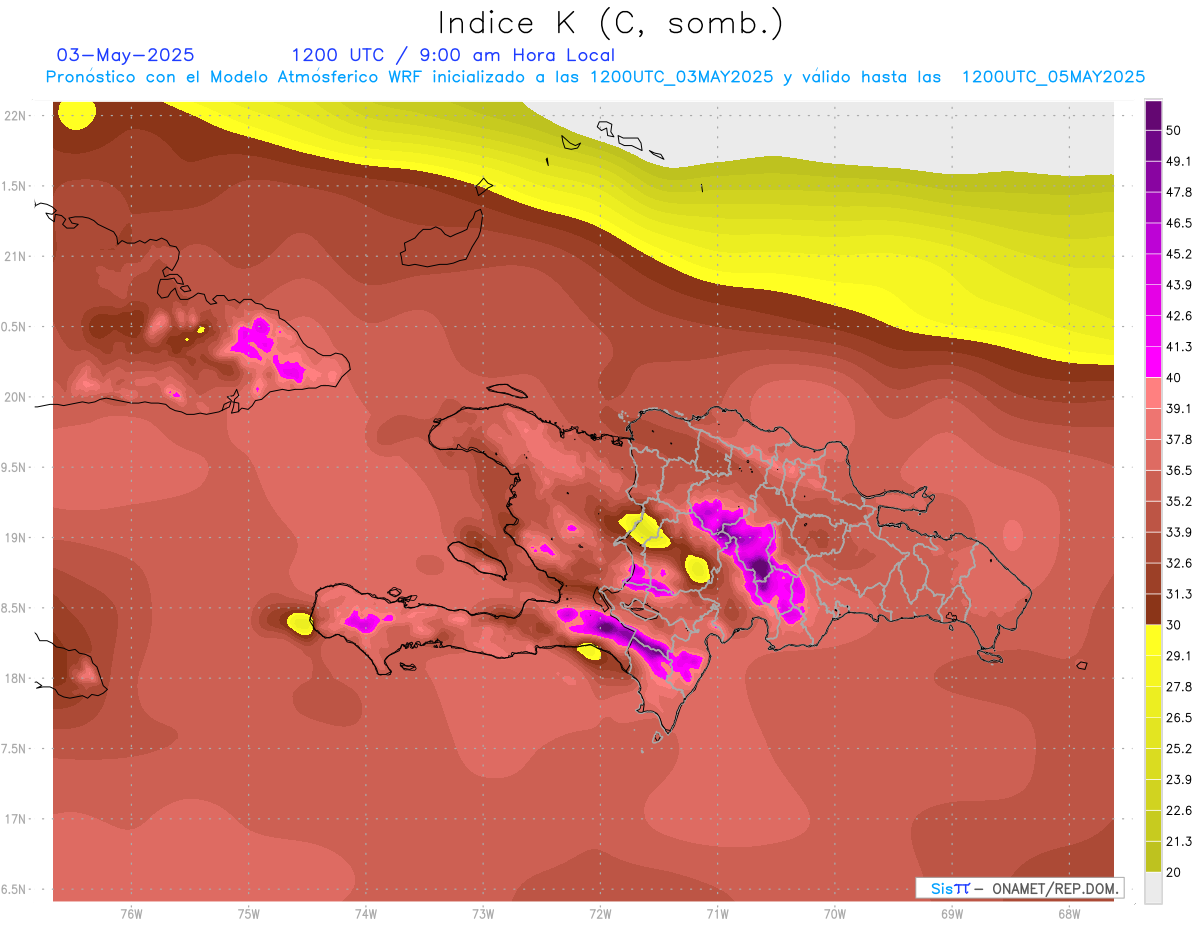
Task: Click the 75W longitude label
Action: [248, 913]
